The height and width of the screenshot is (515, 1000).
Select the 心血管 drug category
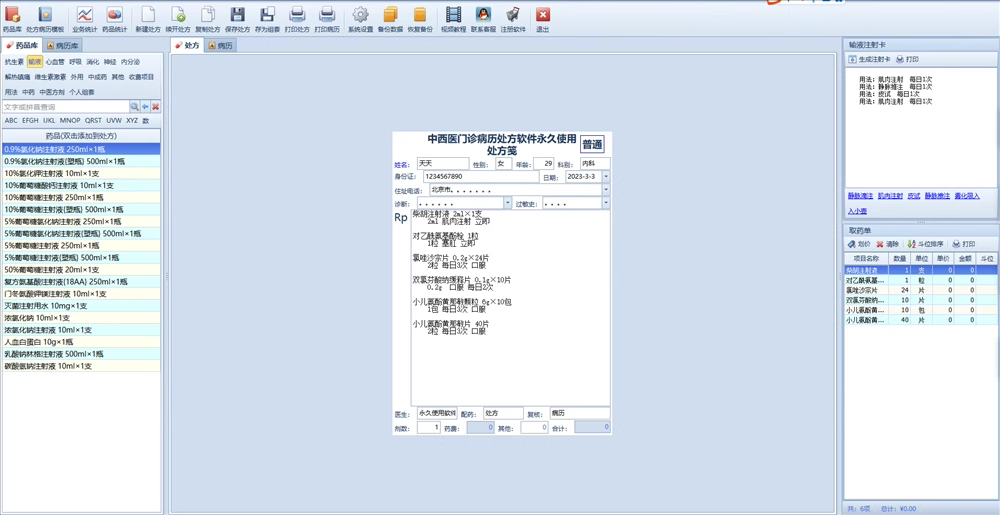pyautogui.click(x=55, y=62)
